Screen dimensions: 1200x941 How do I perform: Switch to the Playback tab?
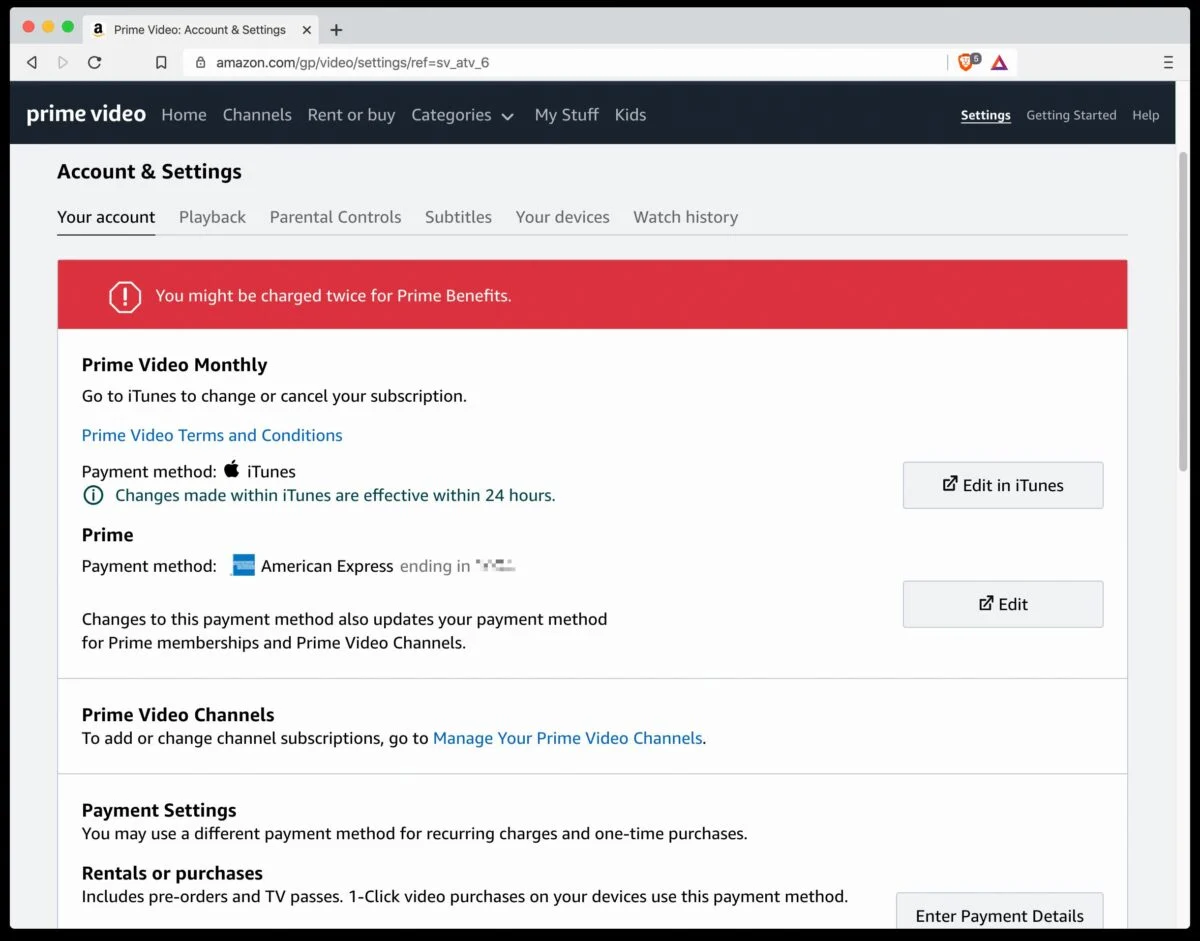(212, 217)
